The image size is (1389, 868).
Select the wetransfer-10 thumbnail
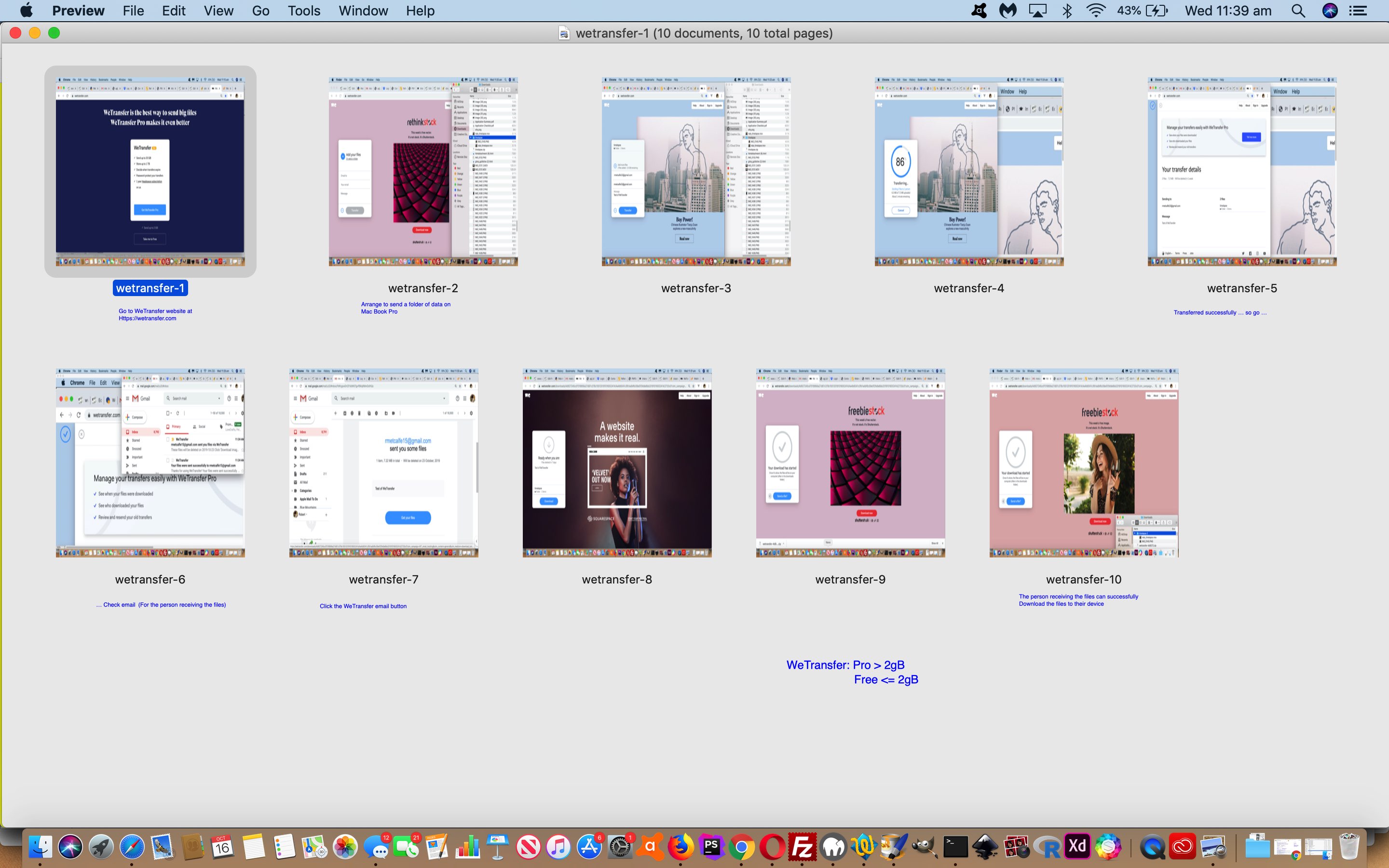[1084, 463]
